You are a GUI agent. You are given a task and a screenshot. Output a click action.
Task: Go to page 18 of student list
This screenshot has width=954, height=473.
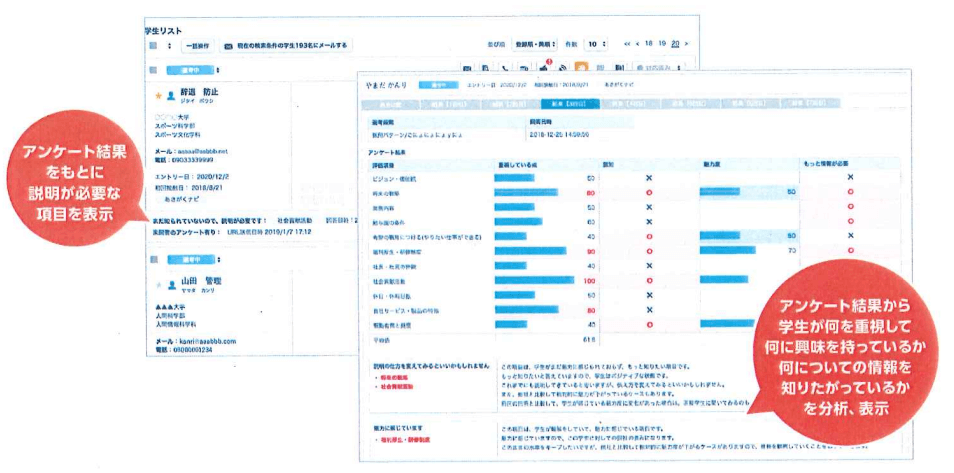[649, 44]
